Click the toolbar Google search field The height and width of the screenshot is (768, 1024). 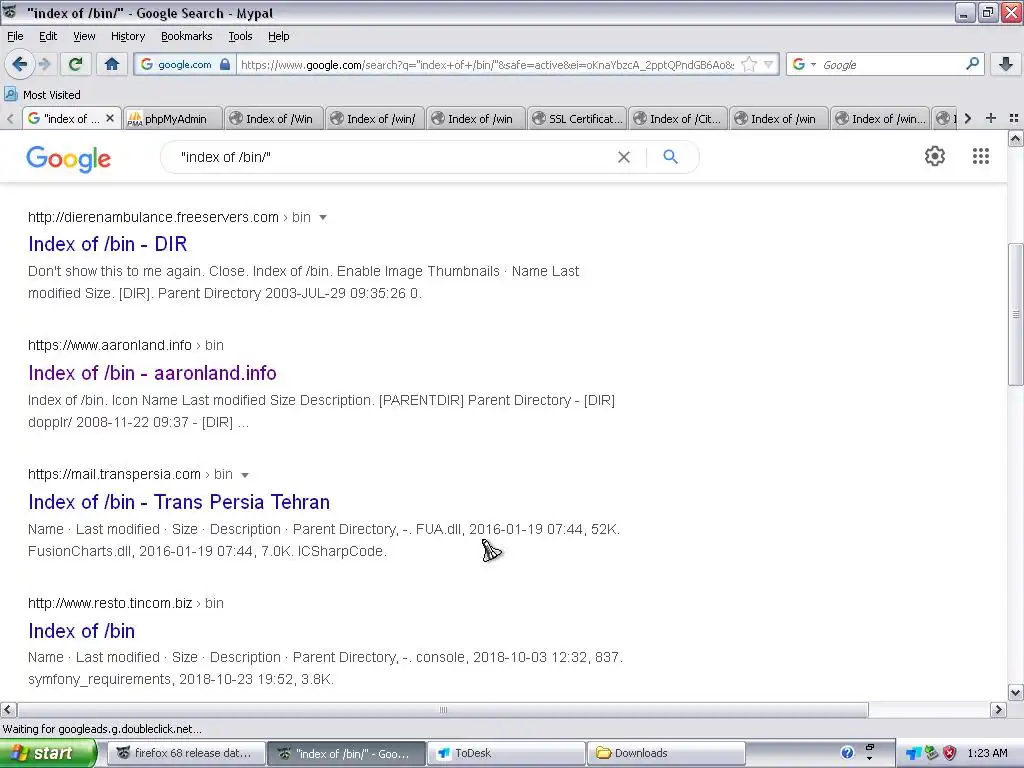click(x=891, y=64)
